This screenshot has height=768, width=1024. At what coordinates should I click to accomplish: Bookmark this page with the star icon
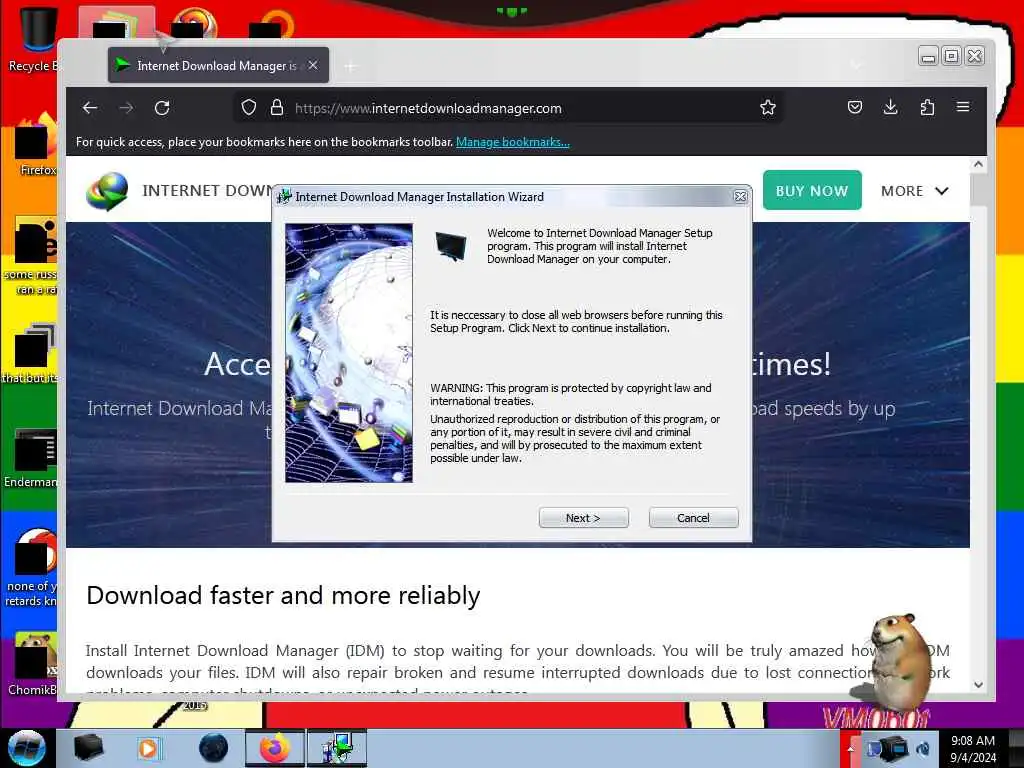(x=767, y=107)
